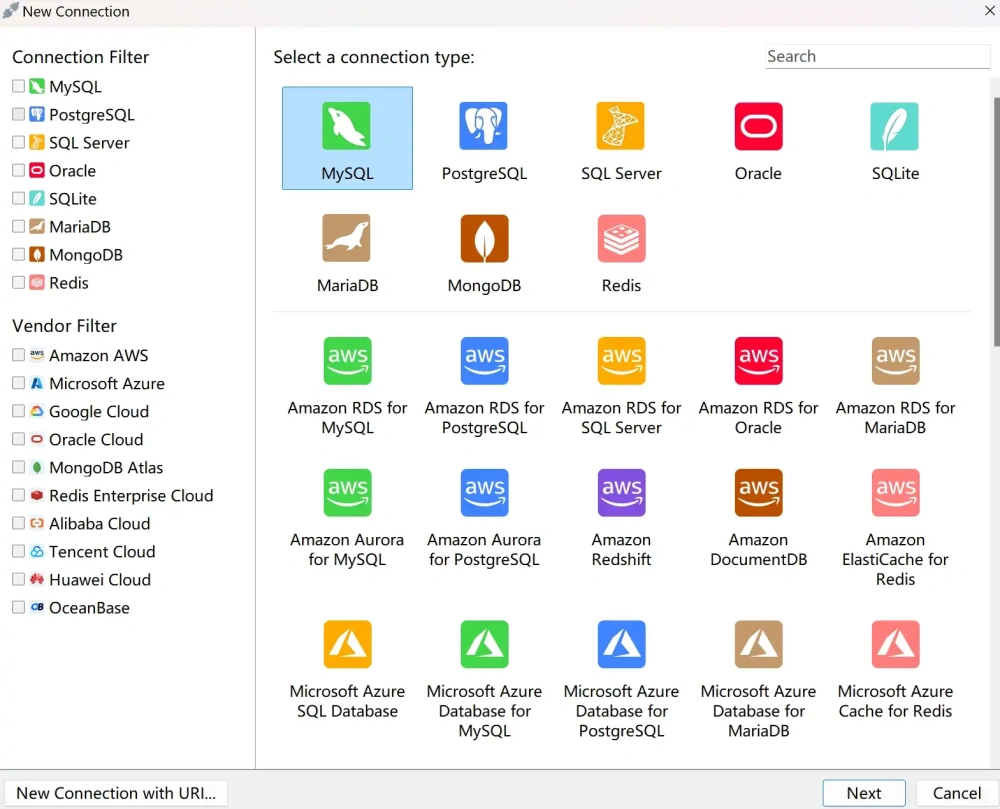
Task: Enable the Oracle connection filter checkbox
Action: (18, 170)
